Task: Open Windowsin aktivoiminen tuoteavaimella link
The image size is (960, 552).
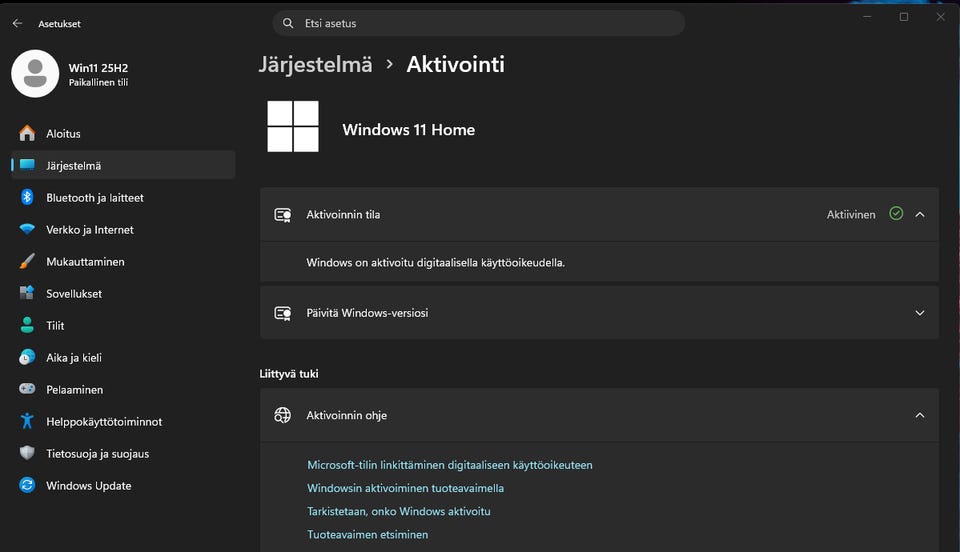Action: click(x=405, y=488)
